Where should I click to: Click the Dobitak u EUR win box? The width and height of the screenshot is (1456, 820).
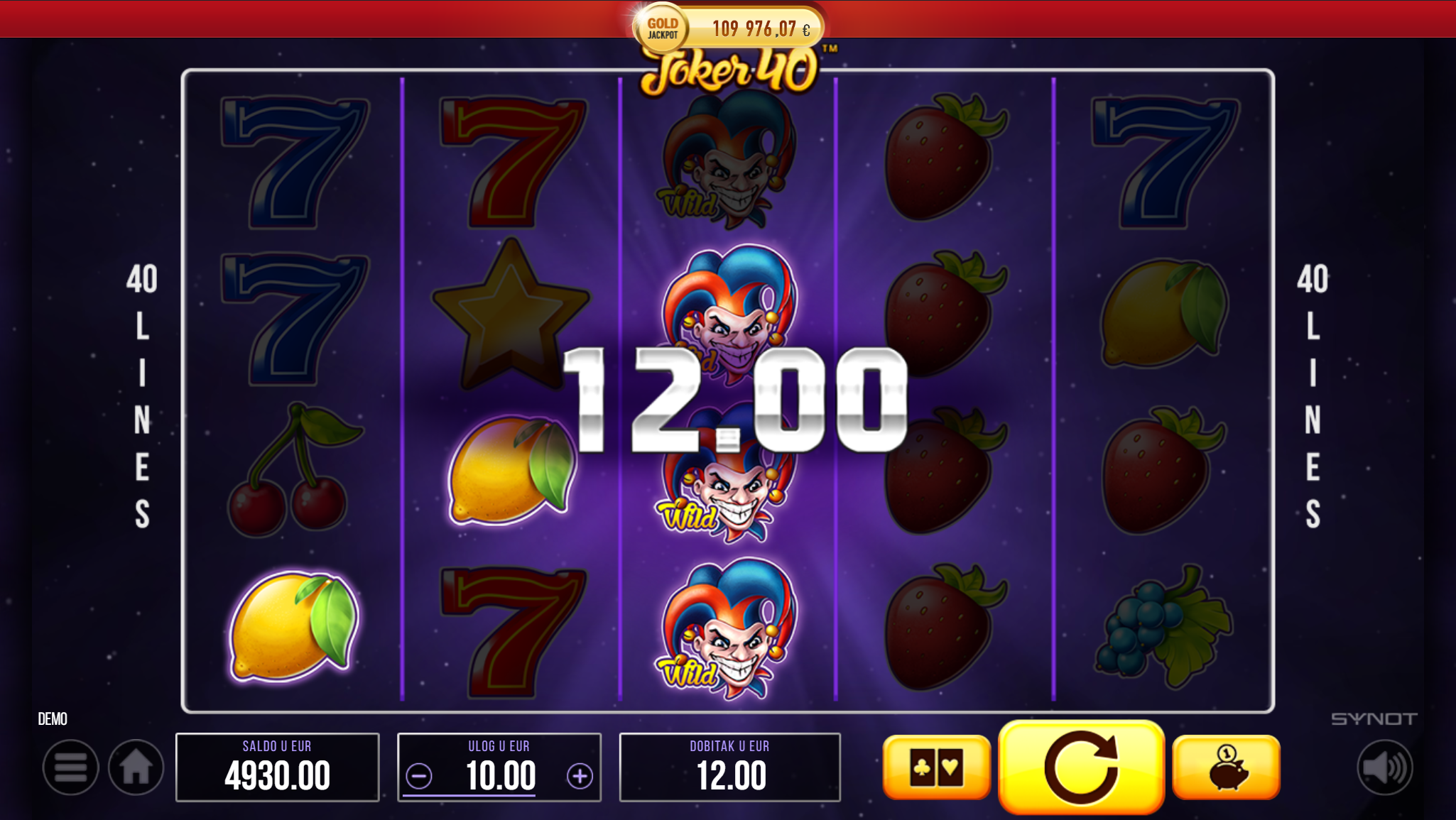pyautogui.click(x=730, y=767)
